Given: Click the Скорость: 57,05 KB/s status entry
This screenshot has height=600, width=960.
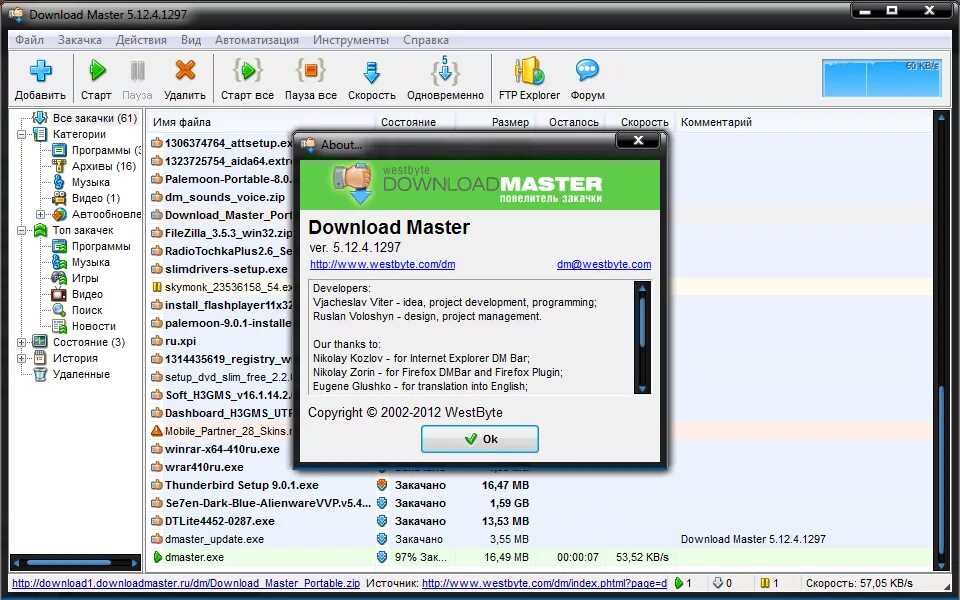Looking at the screenshot, I should coord(859,583).
